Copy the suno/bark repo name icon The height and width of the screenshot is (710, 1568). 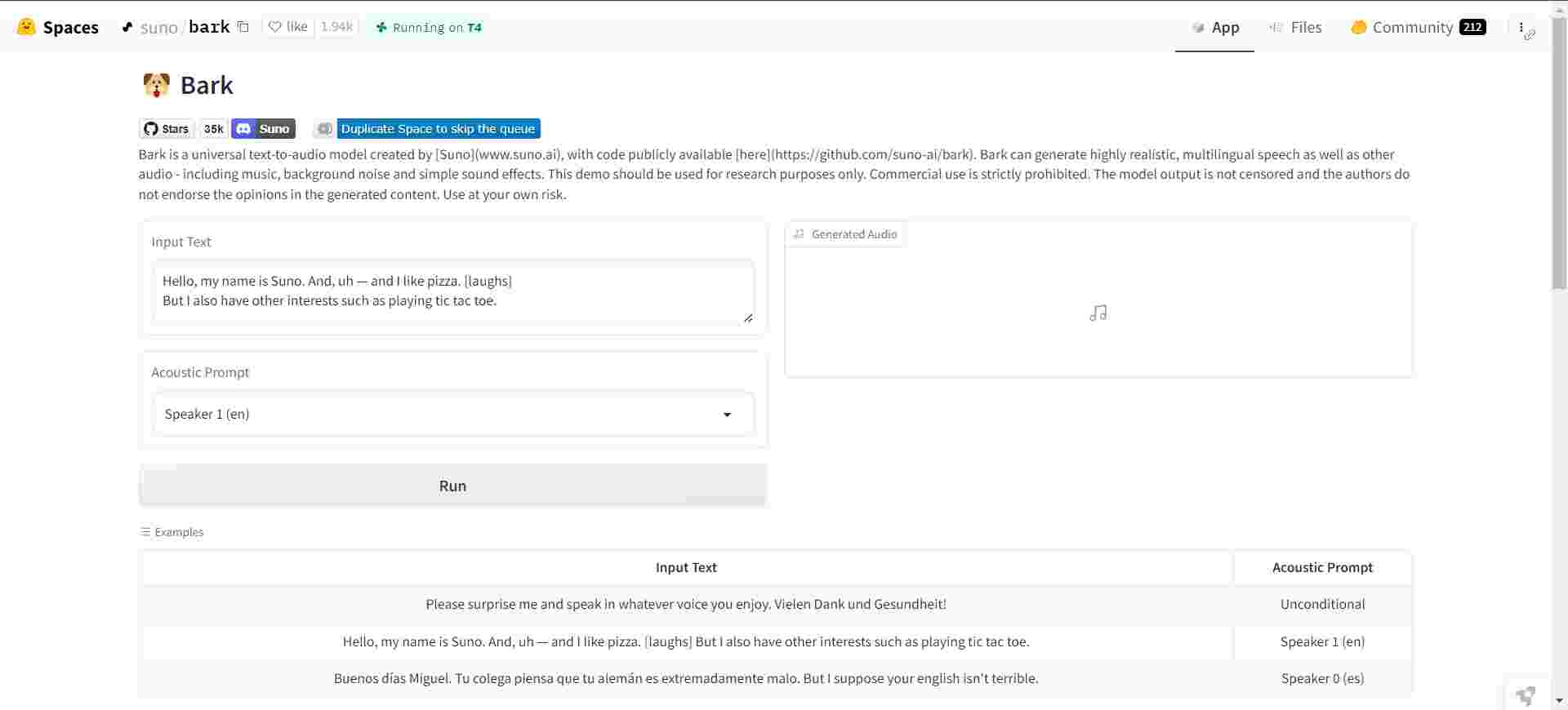pos(243,27)
